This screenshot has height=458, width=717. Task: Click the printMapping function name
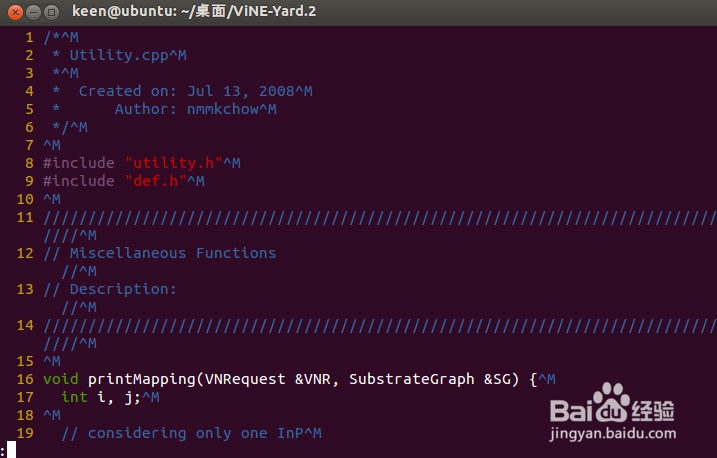142,379
